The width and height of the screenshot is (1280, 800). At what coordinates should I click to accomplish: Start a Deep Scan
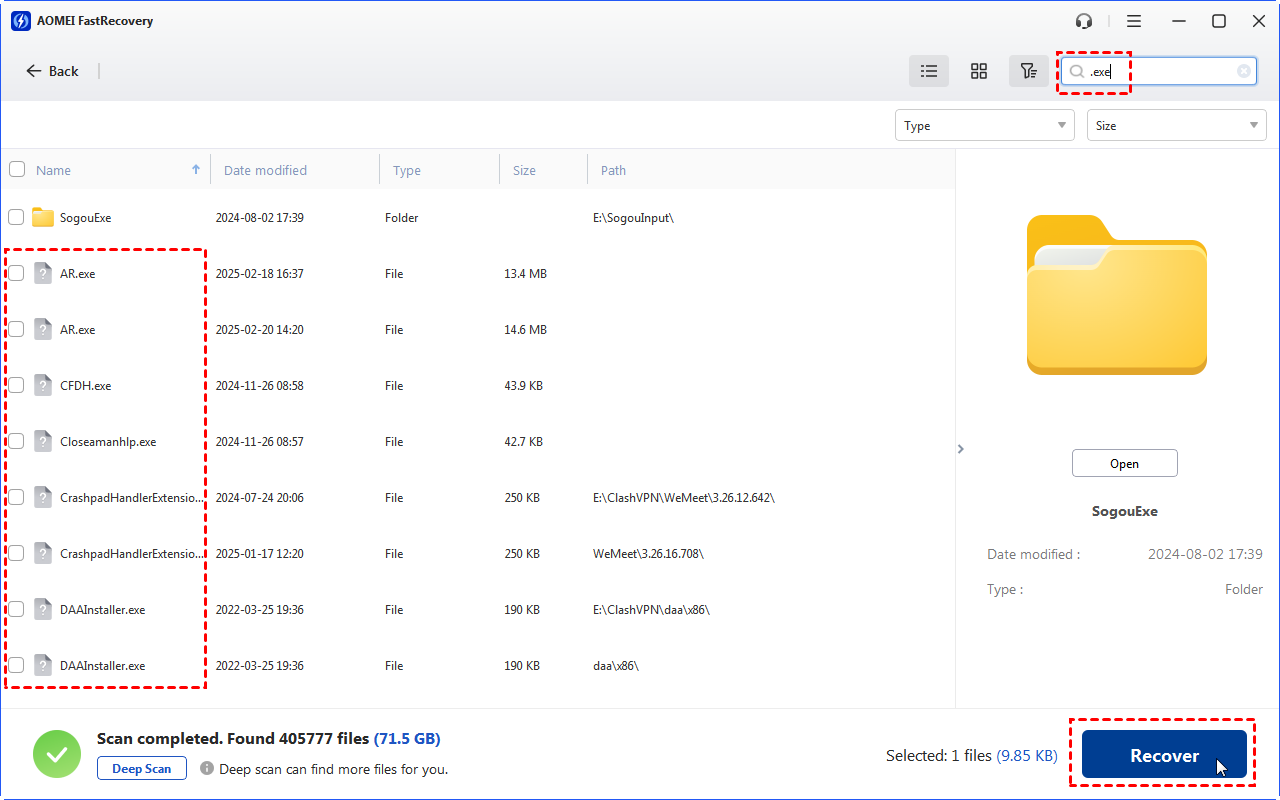pos(141,769)
